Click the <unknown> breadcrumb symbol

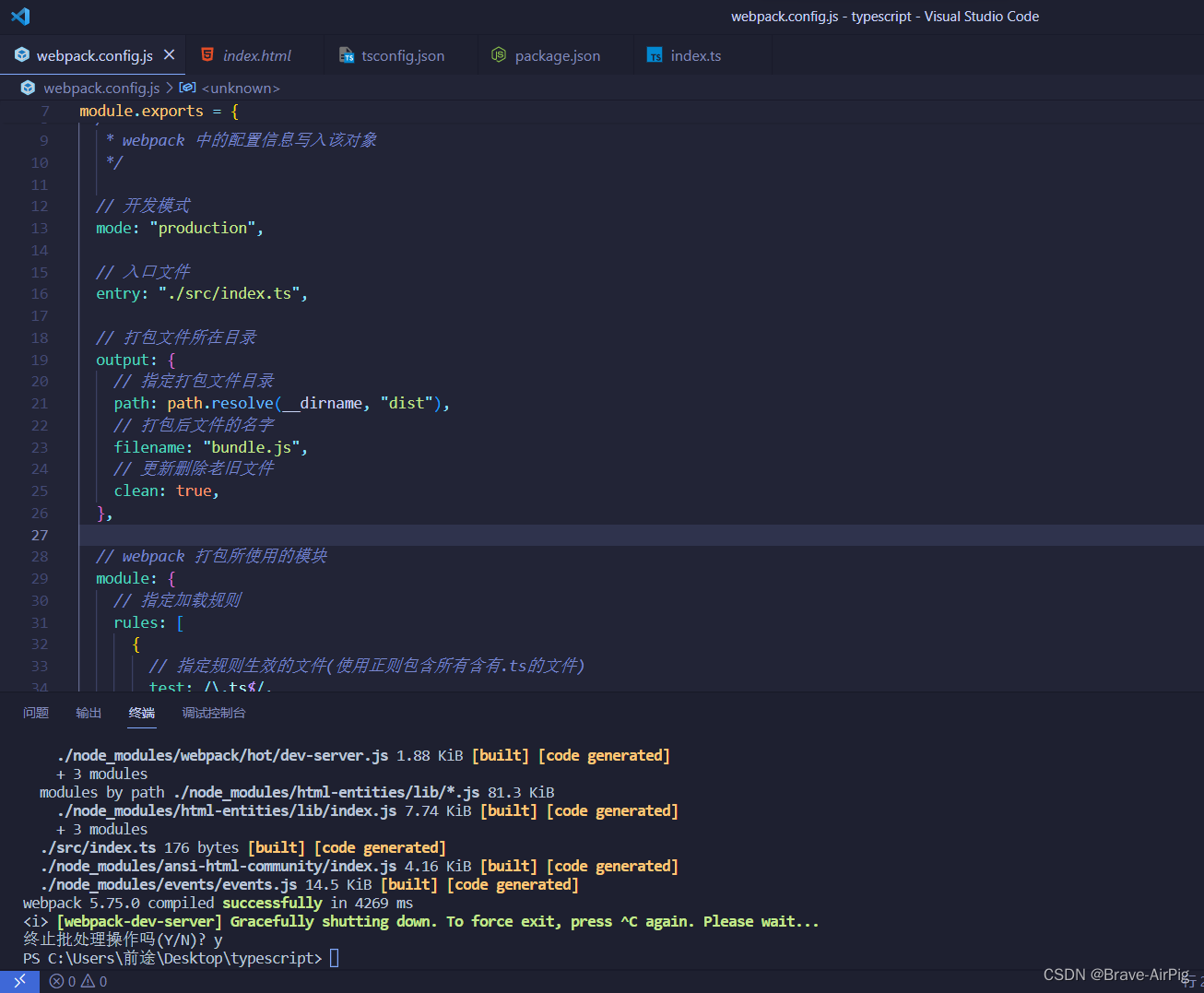240,89
